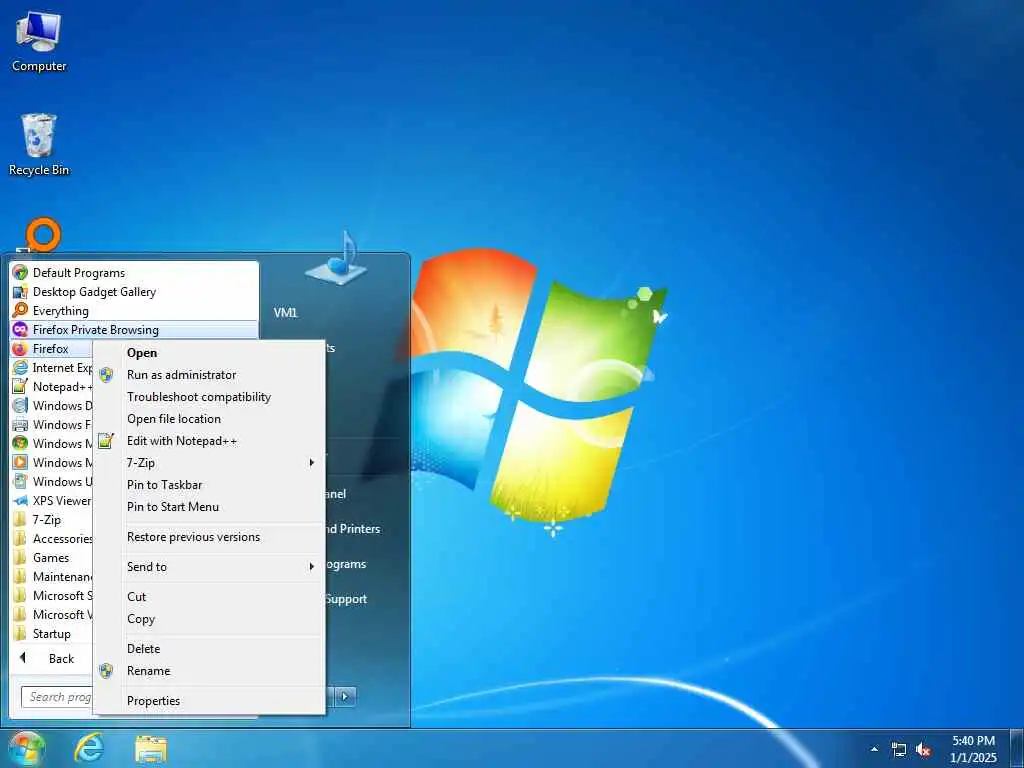
Task: Click the Internet Explorer icon in programs list
Action: pos(20,368)
